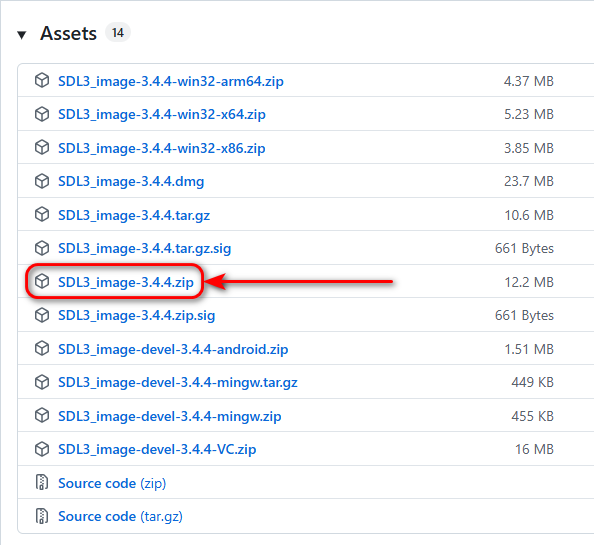
Task: Click the 455 KB size text
Action: pos(533,416)
